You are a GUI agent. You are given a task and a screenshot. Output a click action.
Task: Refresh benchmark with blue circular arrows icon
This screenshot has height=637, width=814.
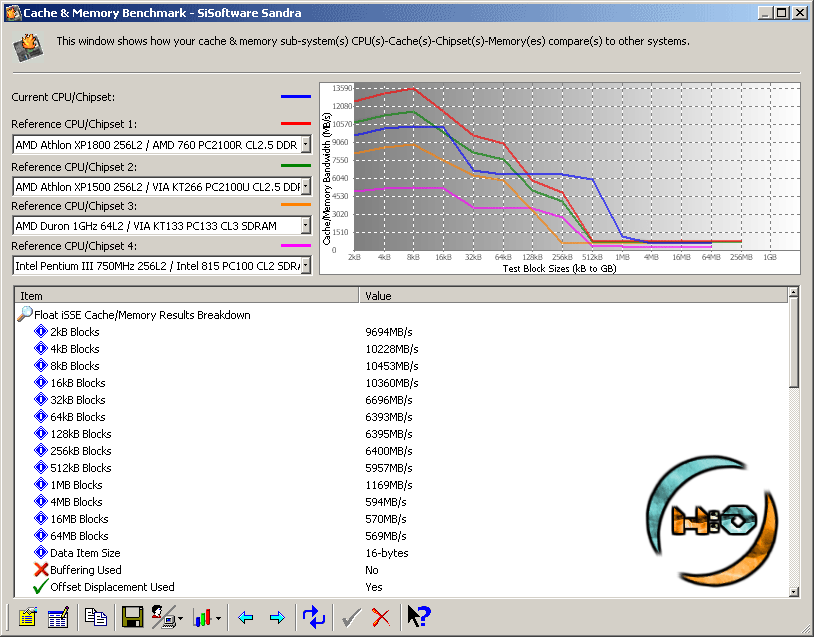(314, 617)
